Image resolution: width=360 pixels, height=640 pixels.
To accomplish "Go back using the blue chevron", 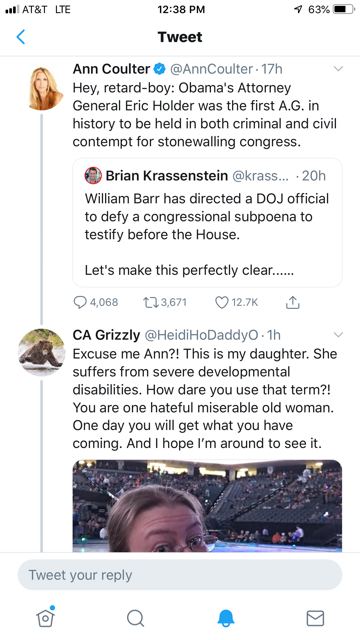I will pos(21,37).
